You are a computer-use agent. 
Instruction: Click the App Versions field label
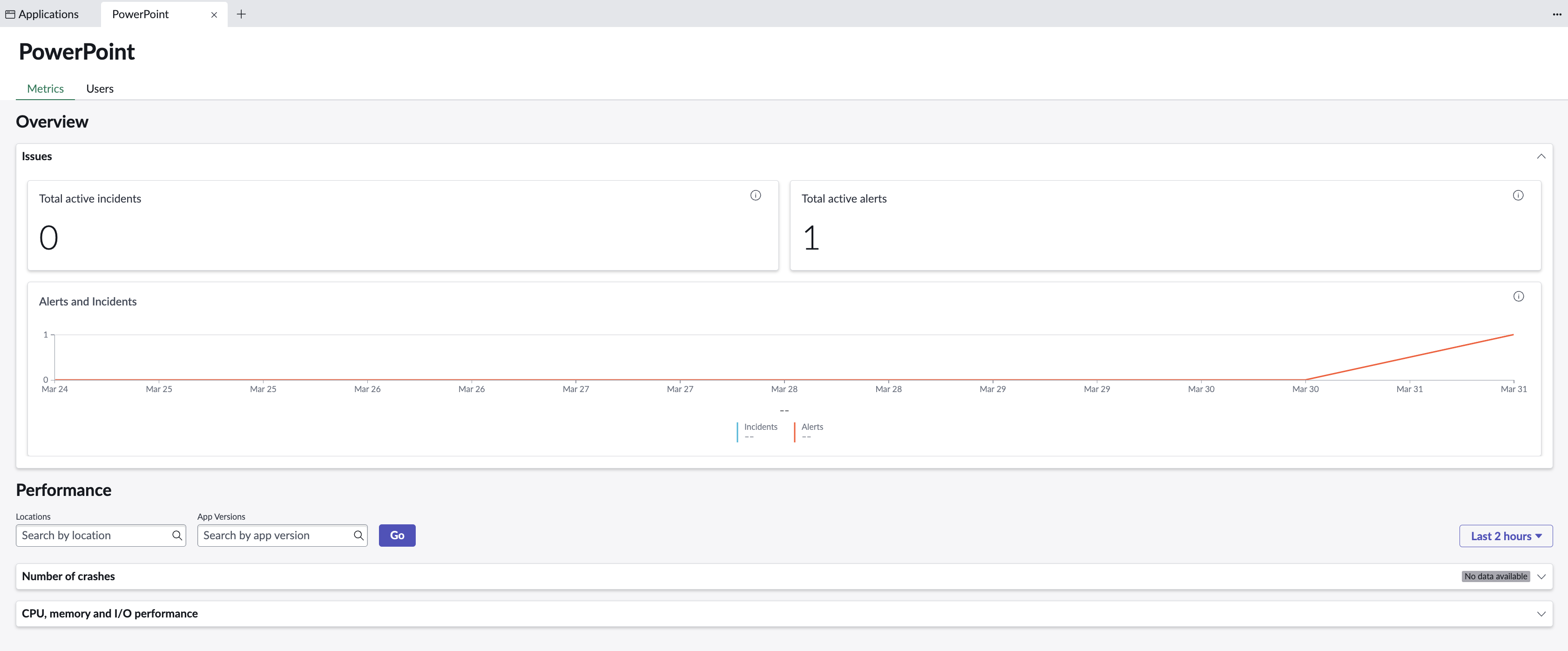coord(221,516)
